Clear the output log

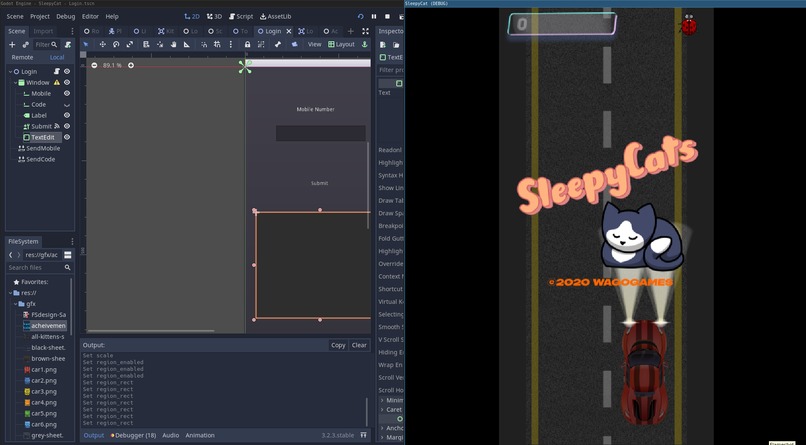coord(359,345)
